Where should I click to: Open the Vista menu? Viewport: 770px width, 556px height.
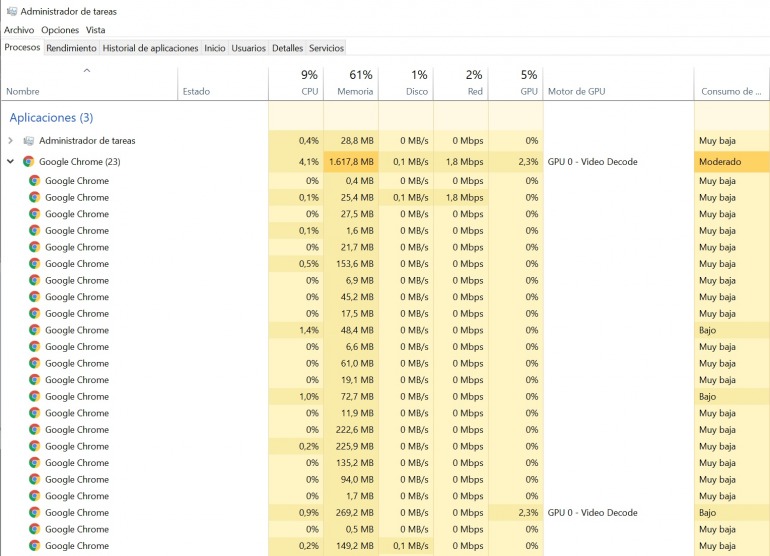95,30
